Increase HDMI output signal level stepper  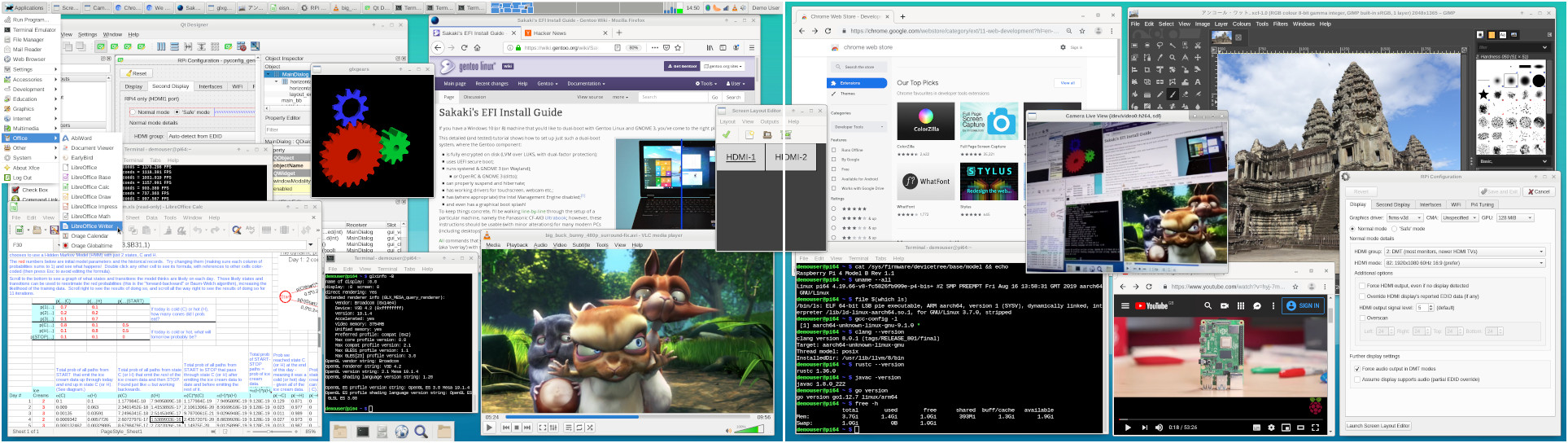[1430, 306]
